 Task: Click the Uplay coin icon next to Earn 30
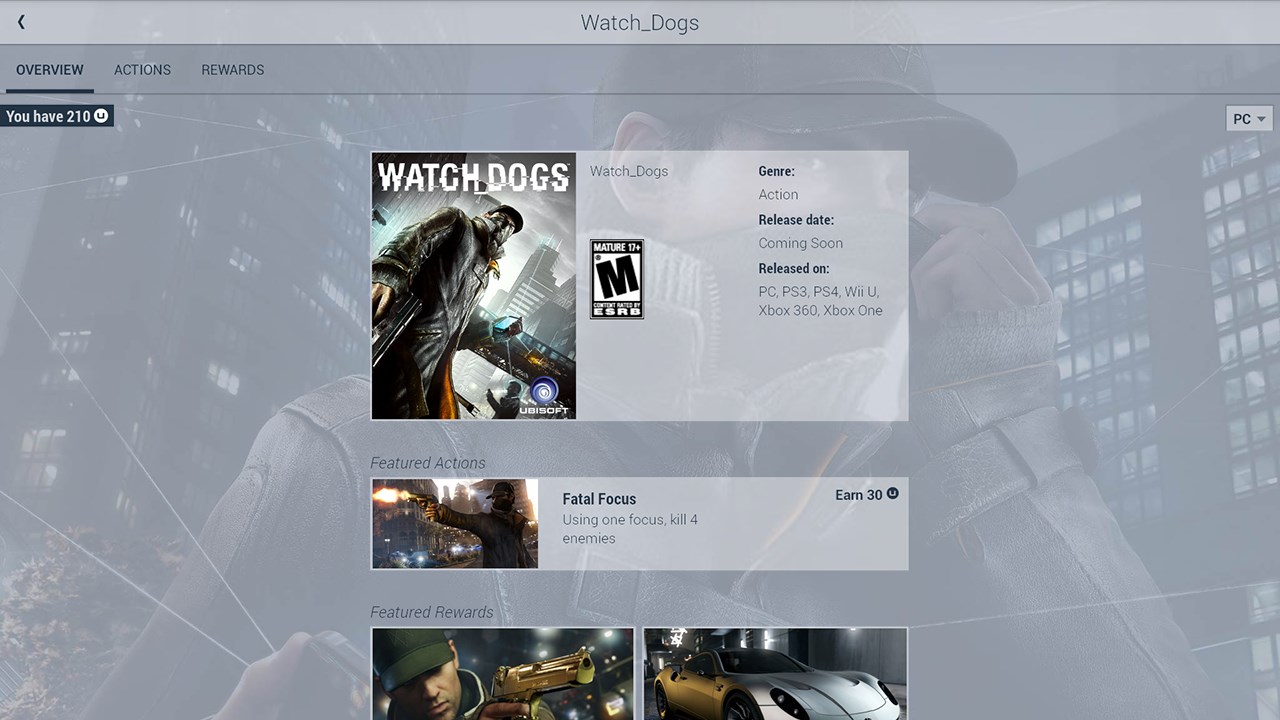893,494
